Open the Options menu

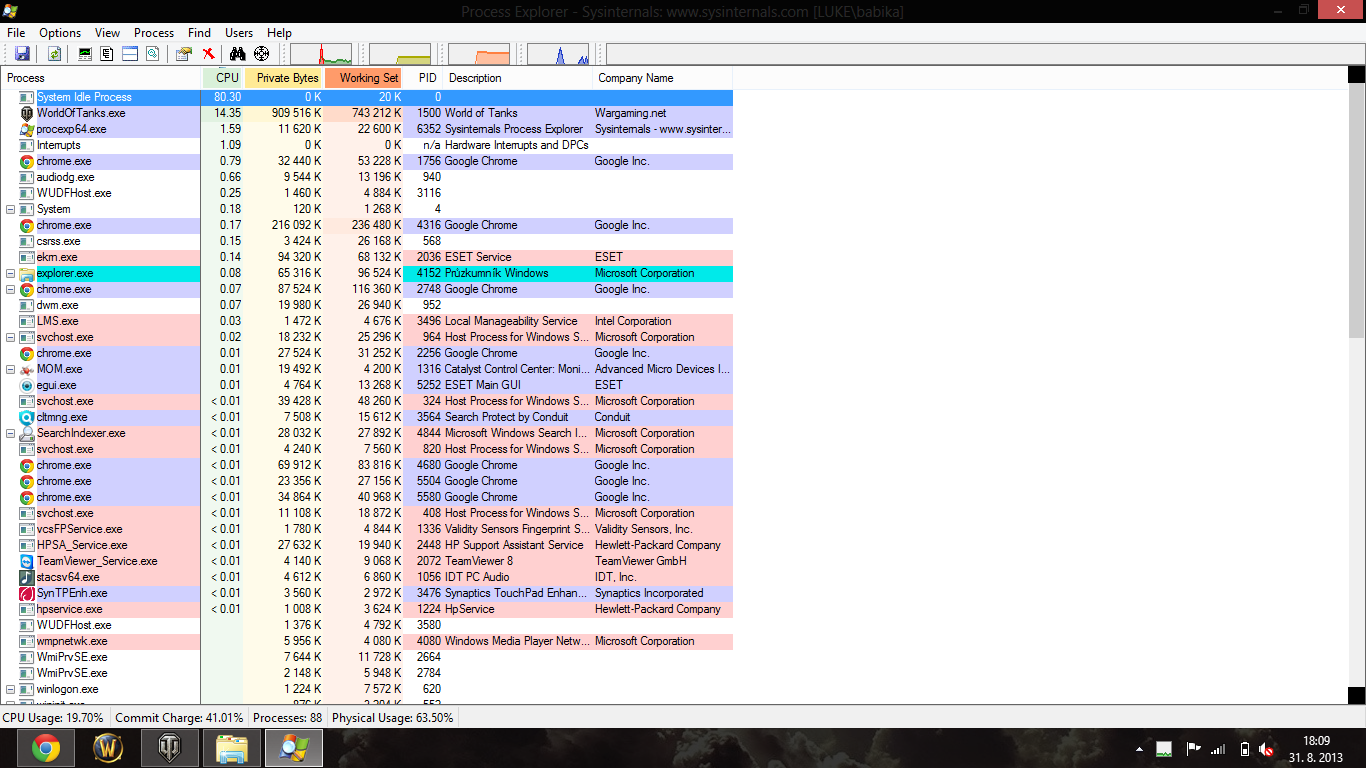click(x=60, y=33)
